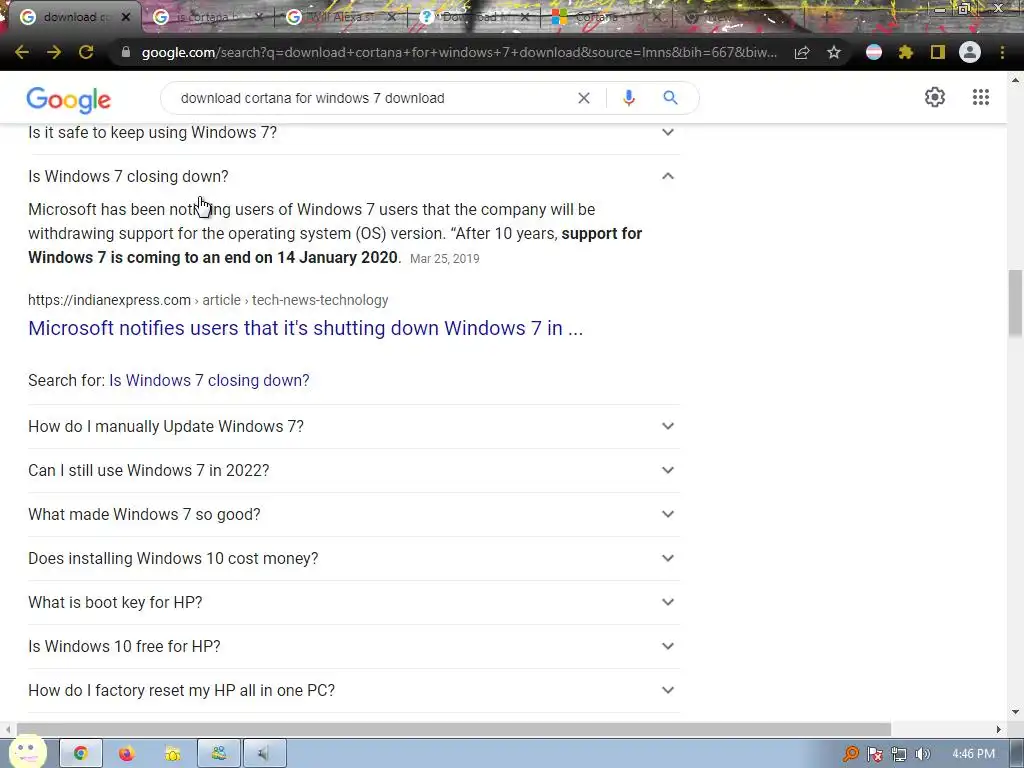The width and height of the screenshot is (1024, 768).
Task: Open Chrome's three-dot menu
Action: [1002, 52]
